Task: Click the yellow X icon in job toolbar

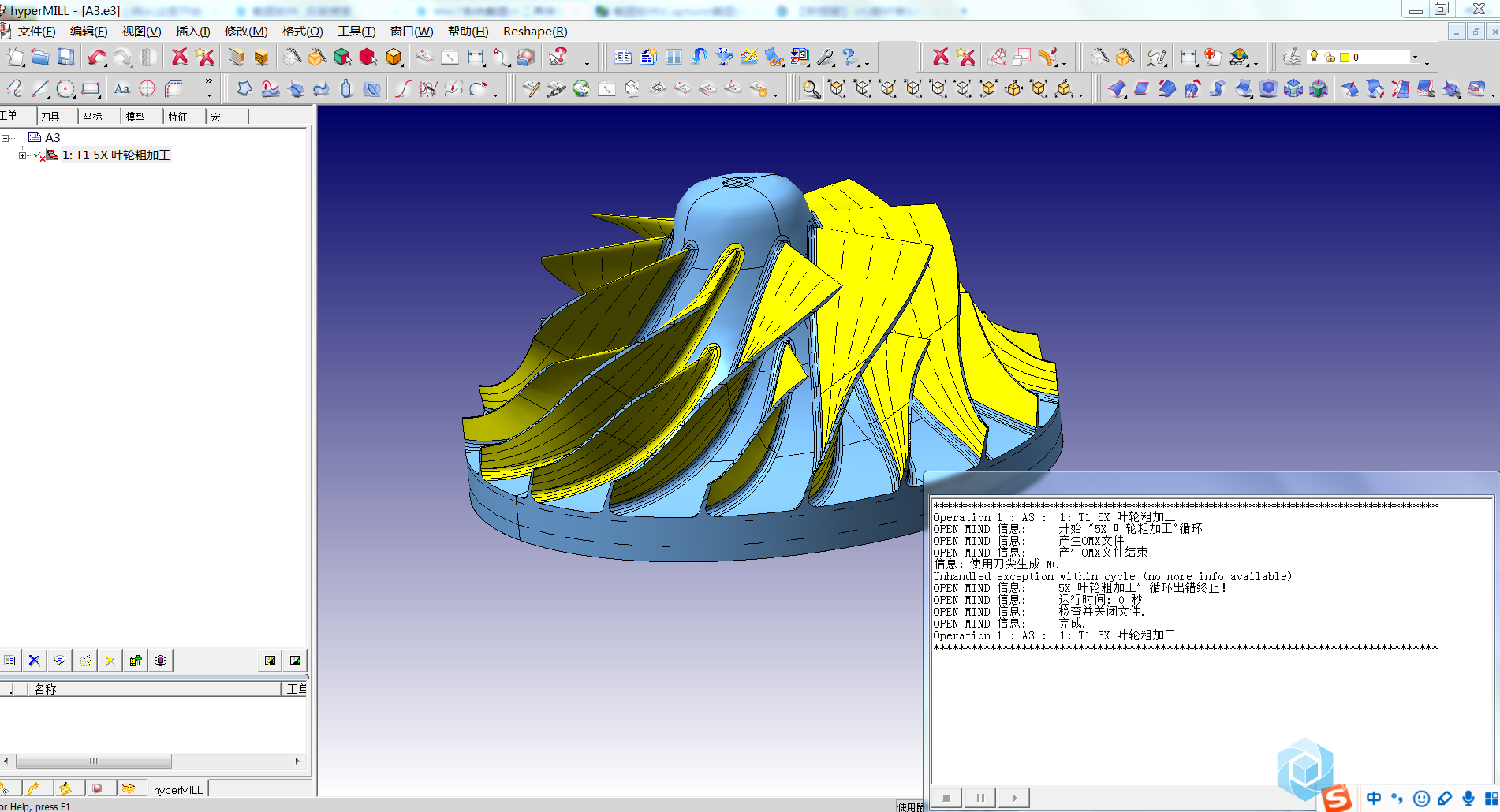Action: 110,661
